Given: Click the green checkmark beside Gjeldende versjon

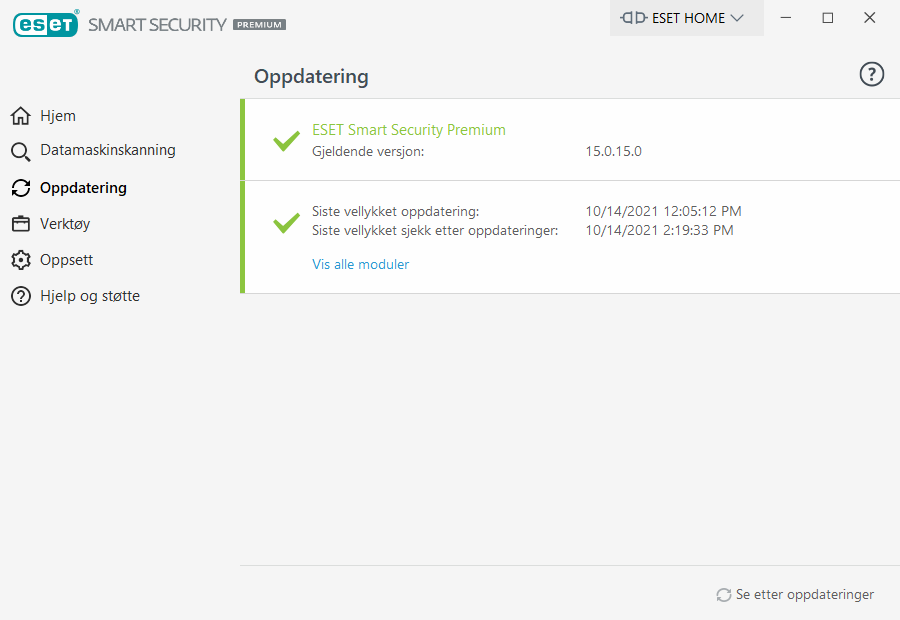Looking at the screenshot, I should (286, 141).
